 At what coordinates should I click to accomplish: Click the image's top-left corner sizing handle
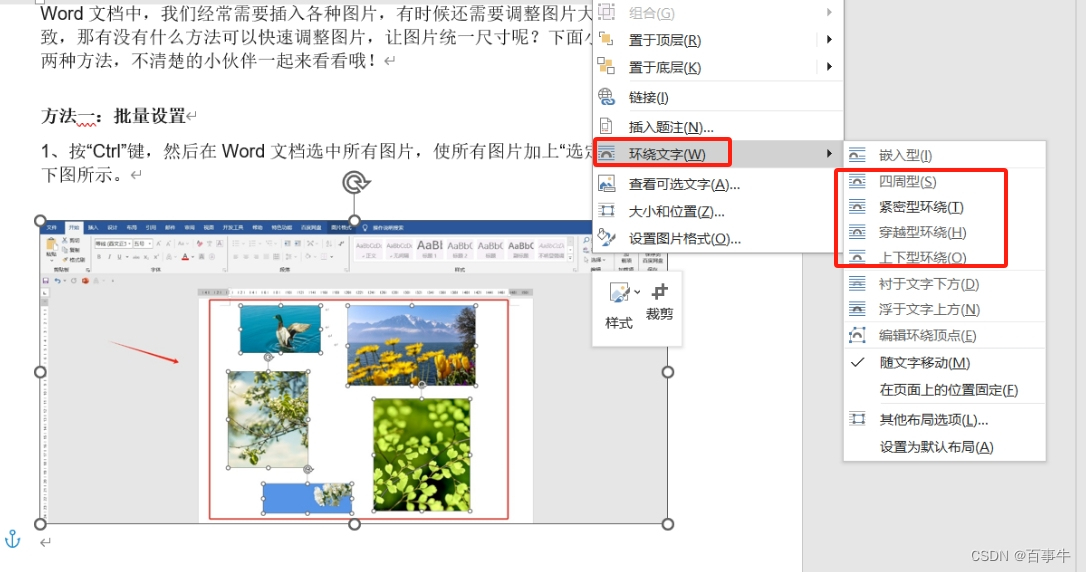40,221
